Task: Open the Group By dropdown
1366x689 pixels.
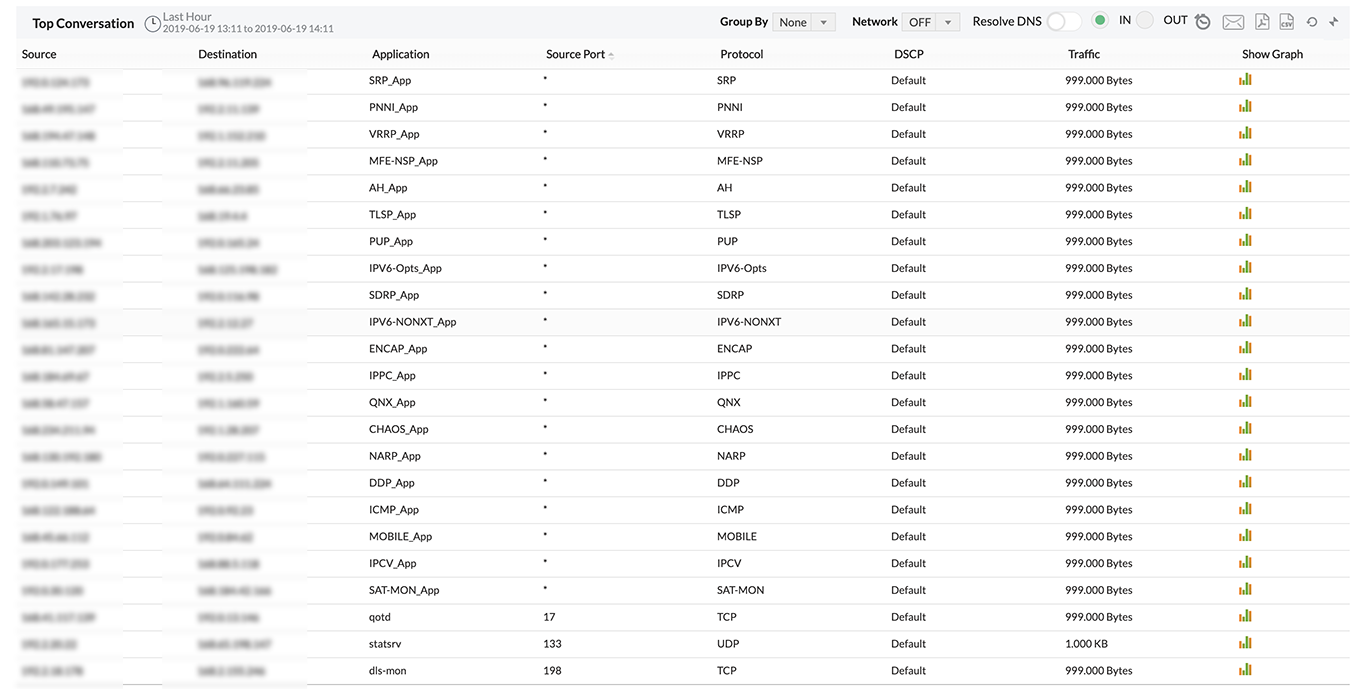Action: 804,22
